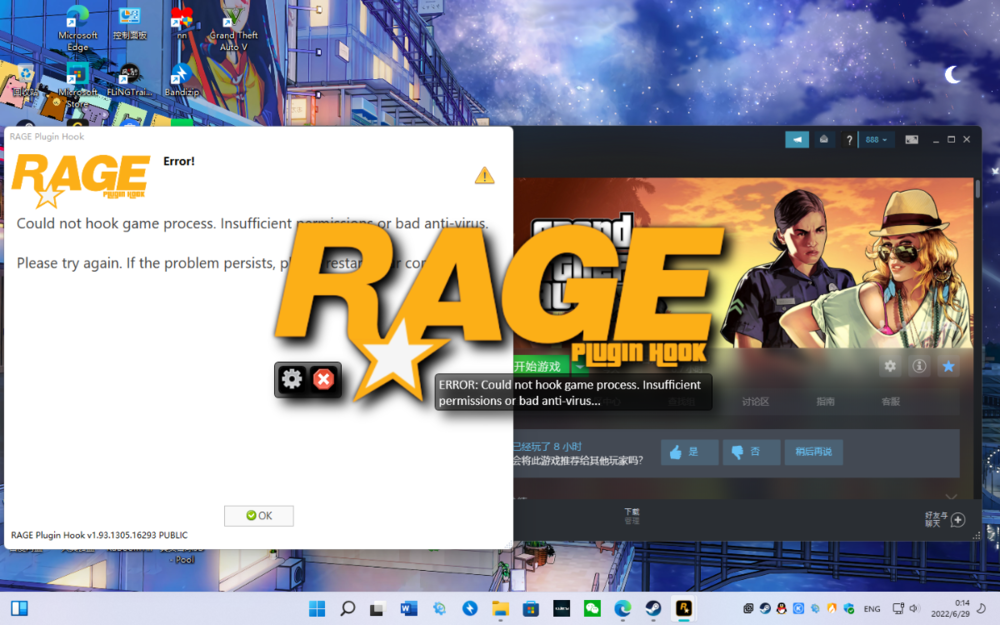Click the gear settings icon on RAGE splash
Screen dimensions: 1000x625
pyautogui.click(x=292, y=379)
